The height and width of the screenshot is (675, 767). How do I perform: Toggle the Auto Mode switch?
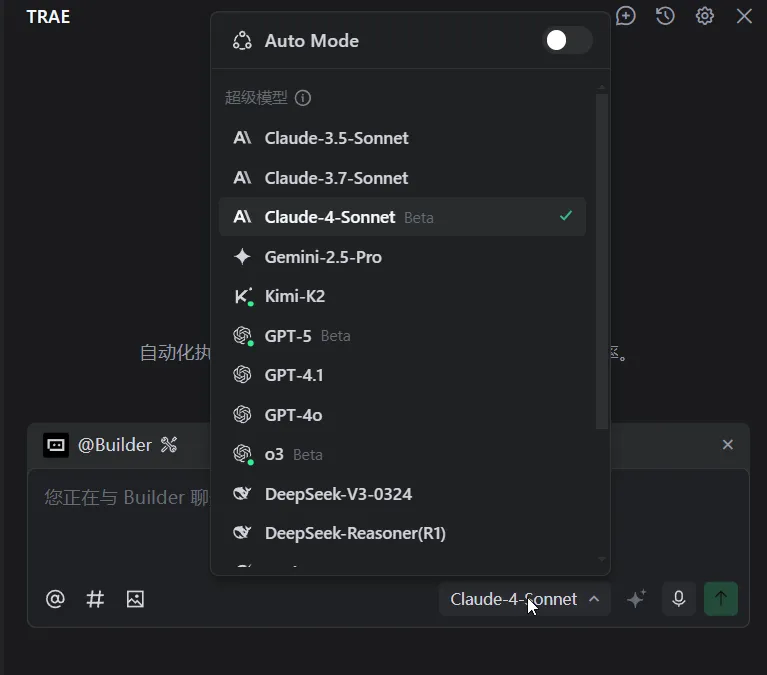tap(567, 40)
